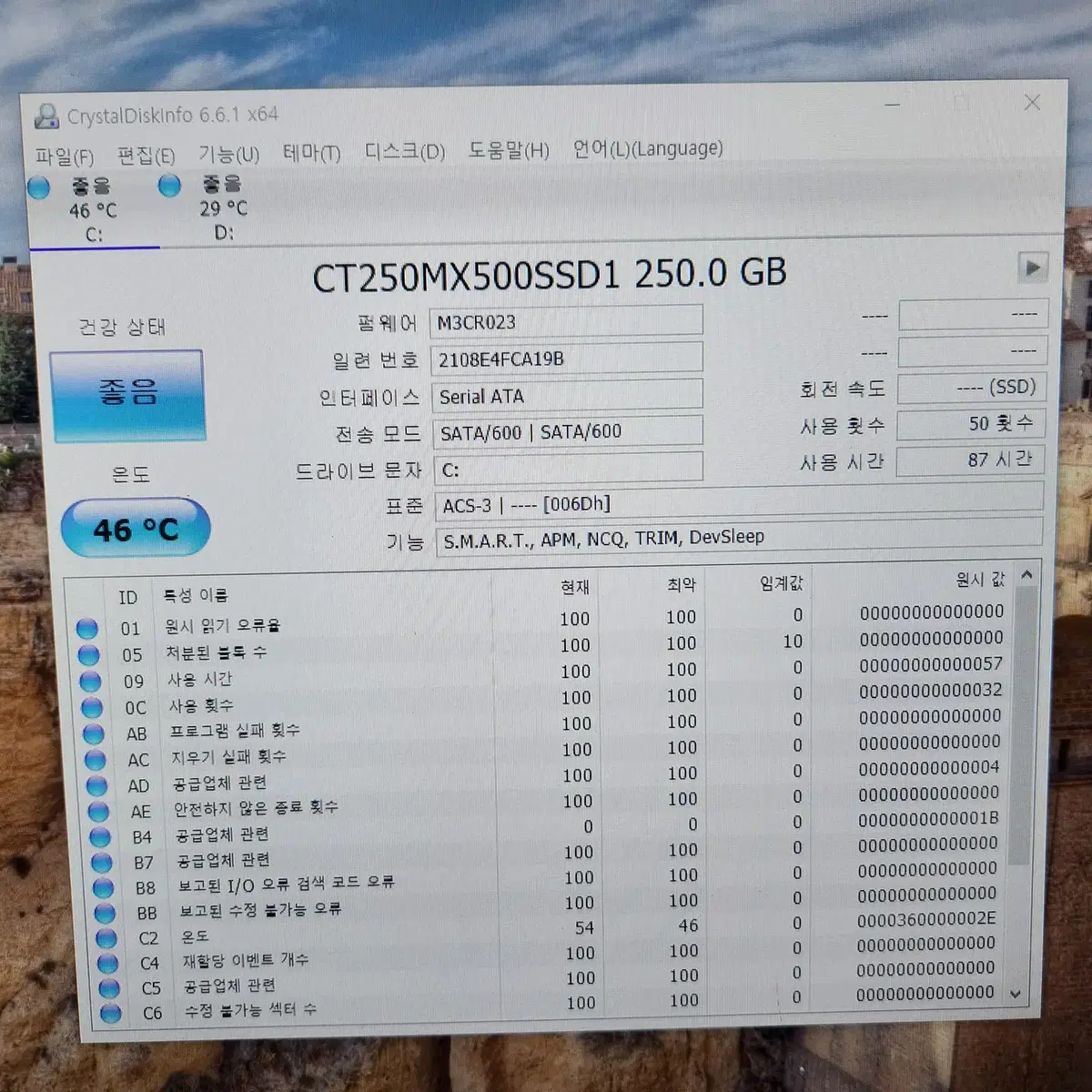Click the ID column header
This screenshot has height=1092, width=1092.
[x=127, y=597]
